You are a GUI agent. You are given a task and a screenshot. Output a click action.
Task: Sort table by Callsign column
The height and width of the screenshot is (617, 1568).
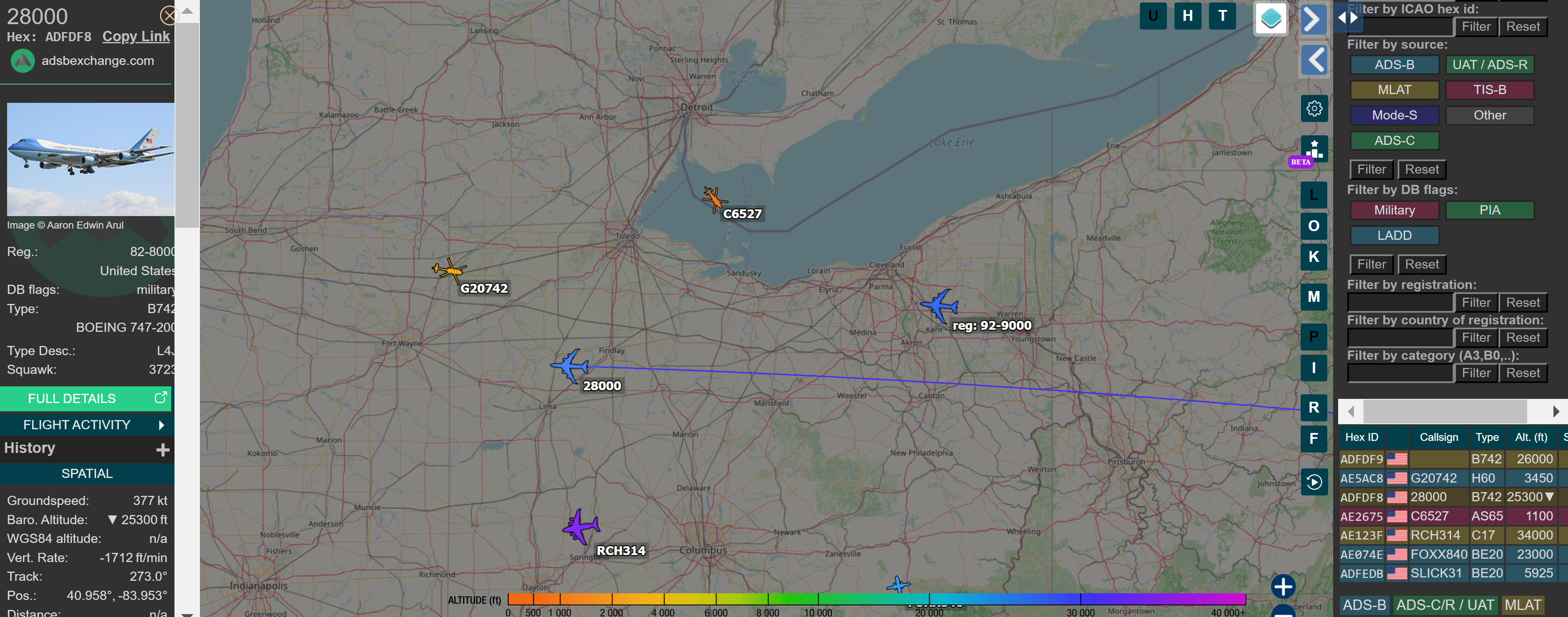(x=1438, y=437)
